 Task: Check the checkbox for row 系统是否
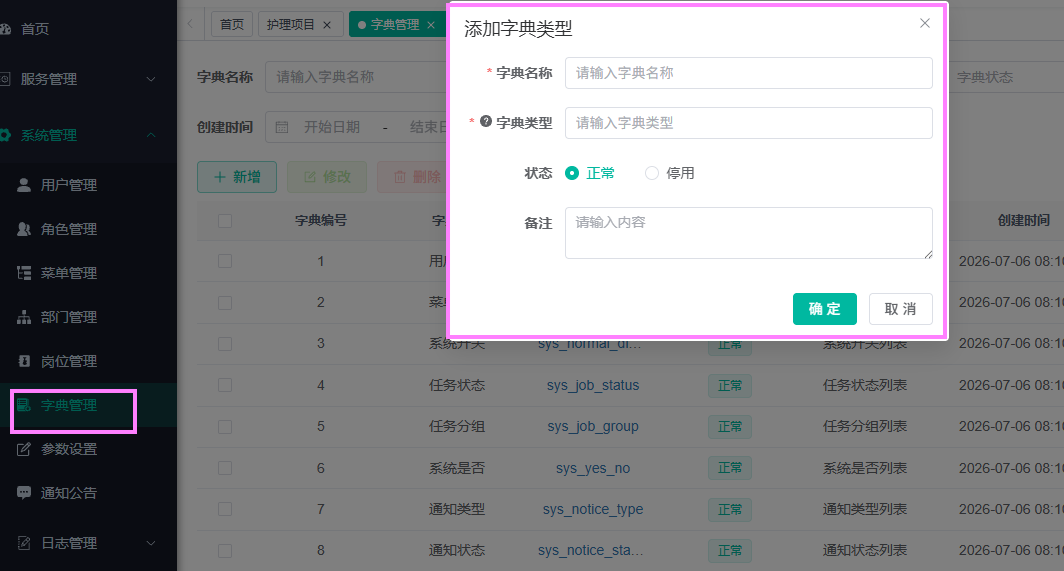[225, 468]
